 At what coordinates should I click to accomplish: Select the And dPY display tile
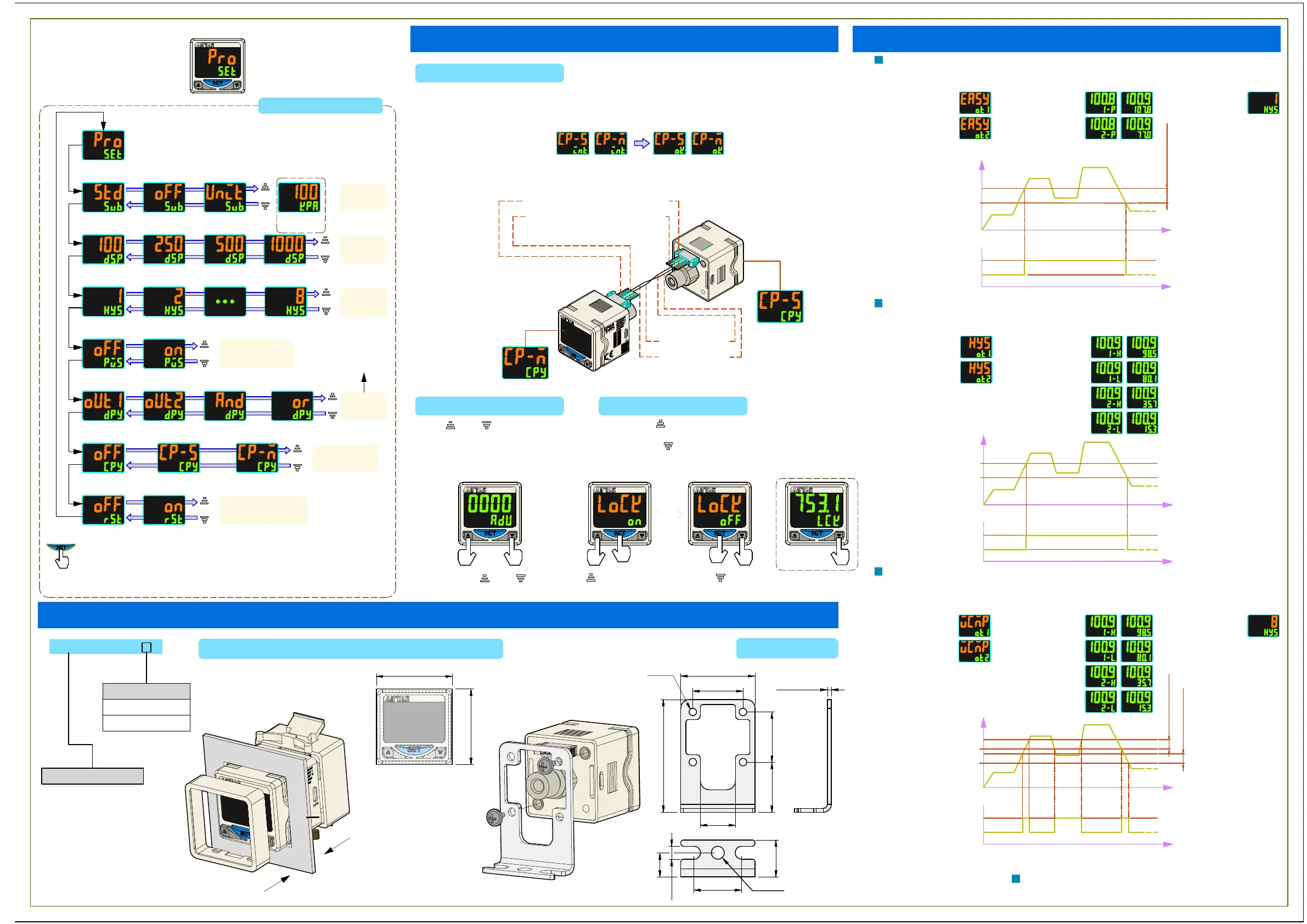click(225, 406)
